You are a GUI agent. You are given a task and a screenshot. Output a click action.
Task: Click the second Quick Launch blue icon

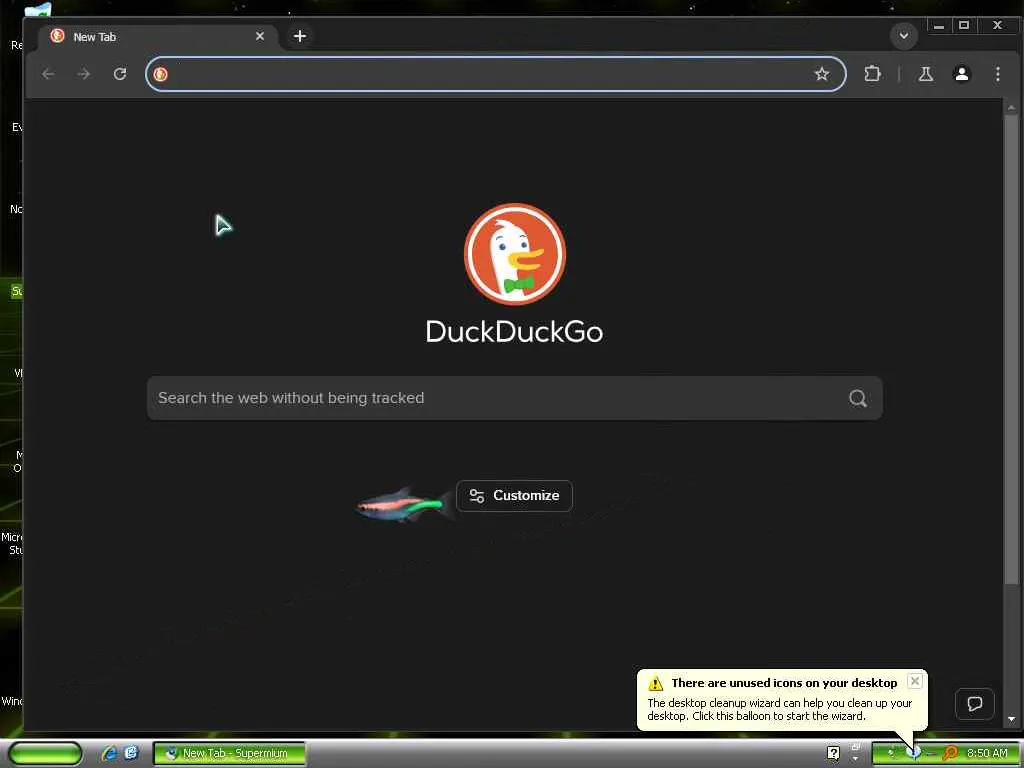point(131,753)
